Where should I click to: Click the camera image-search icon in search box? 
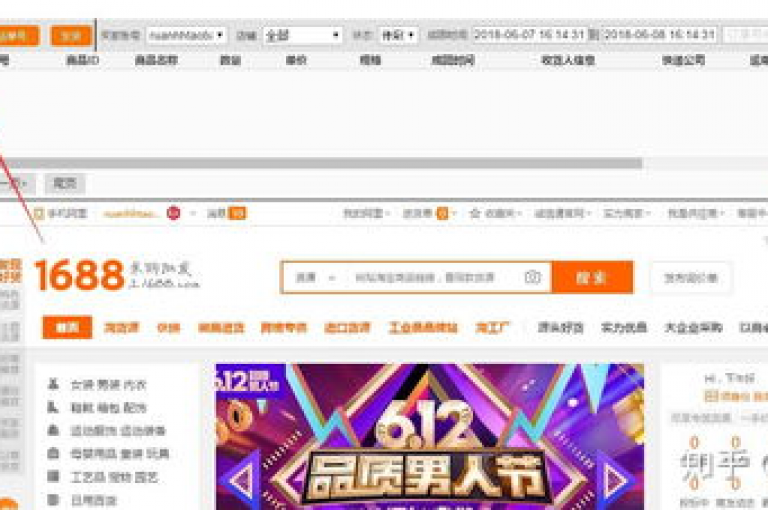[532, 277]
